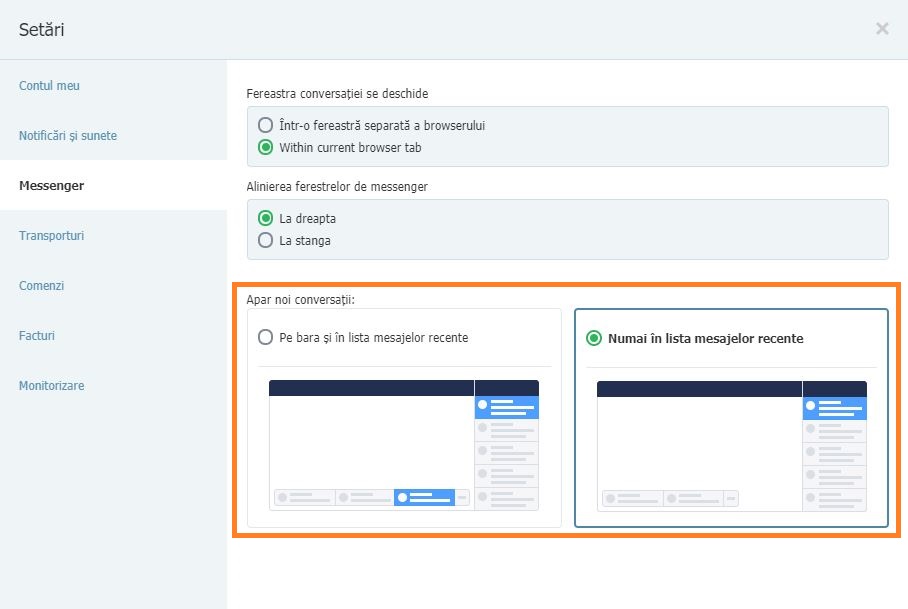This screenshot has width=908, height=609.
Task: Click the Alinierea ferestrelor de messenger label
Action: tap(337, 186)
